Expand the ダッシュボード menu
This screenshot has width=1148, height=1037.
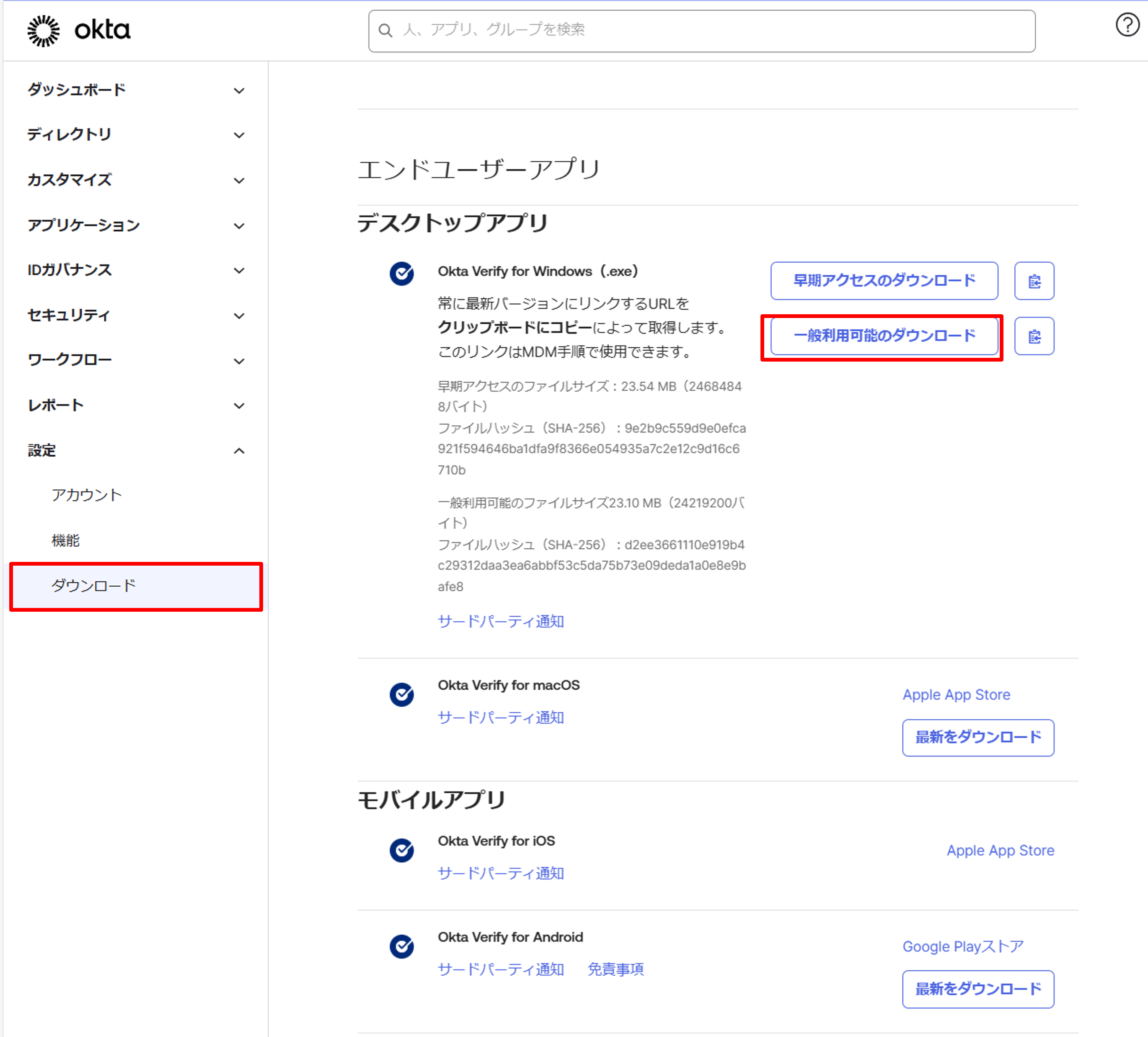tap(135, 90)
